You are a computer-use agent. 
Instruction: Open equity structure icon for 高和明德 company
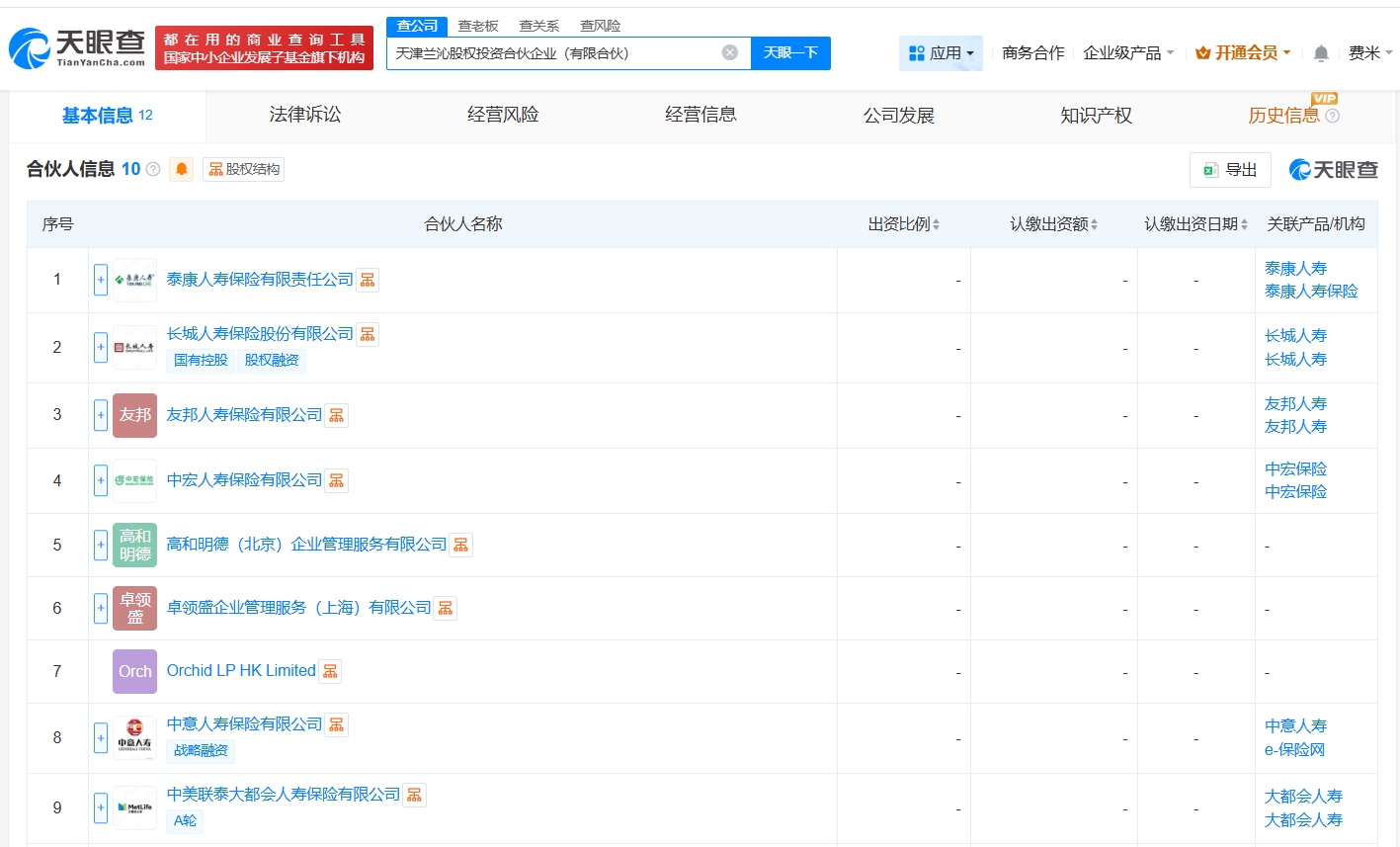[x=460, y=545]
